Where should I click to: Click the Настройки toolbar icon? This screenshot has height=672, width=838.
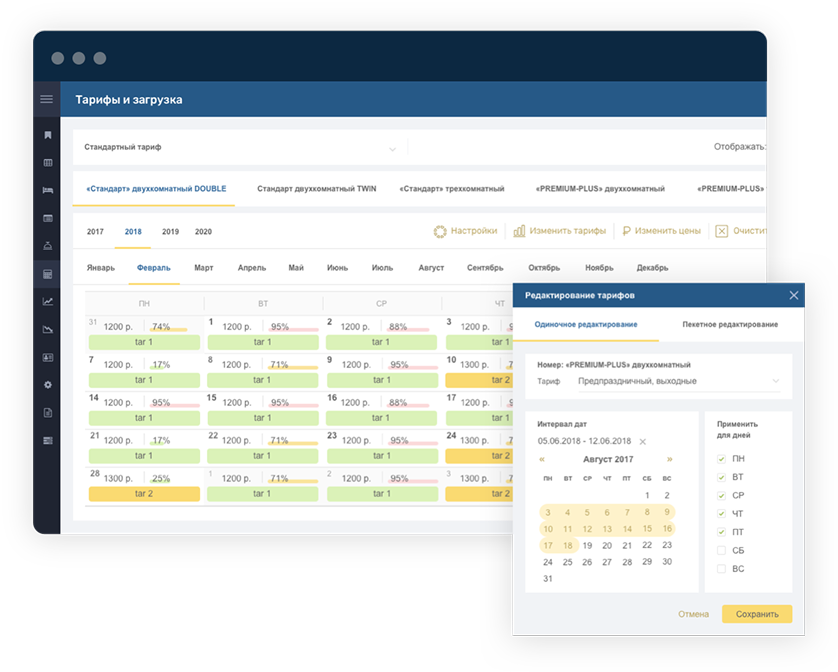(440, 231)
